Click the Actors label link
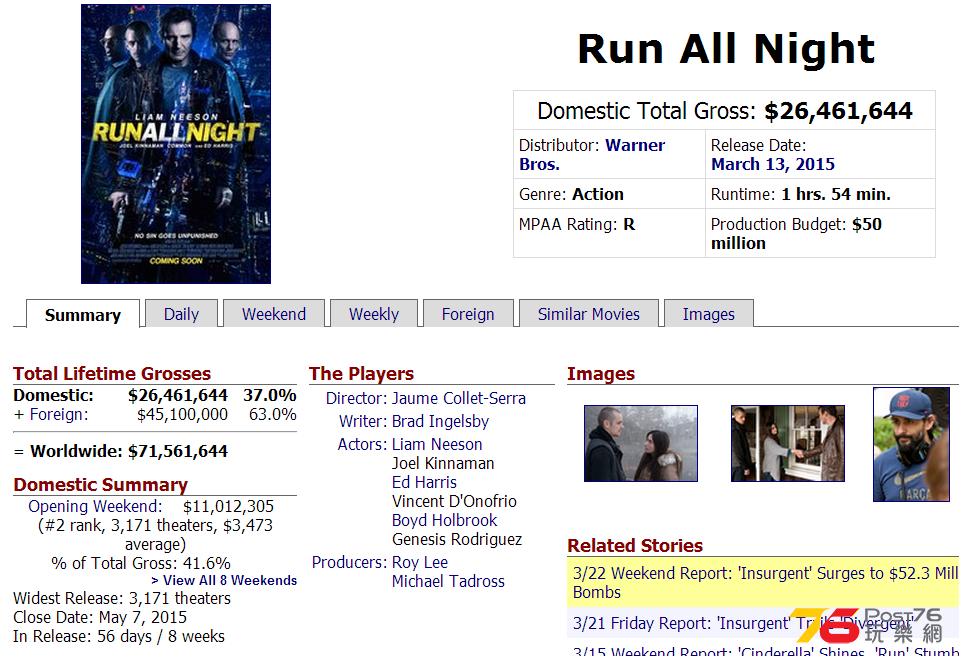The height and width of the screenshot is (656, 959). coord(362,444)
